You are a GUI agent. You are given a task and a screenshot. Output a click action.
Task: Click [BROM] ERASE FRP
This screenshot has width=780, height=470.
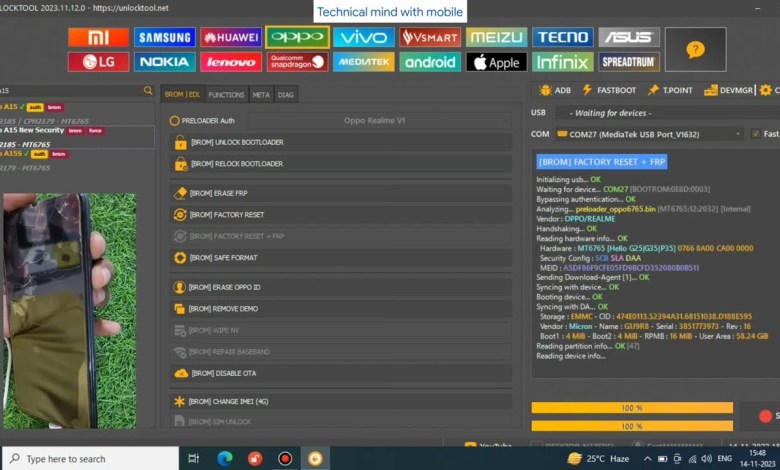pyautogui.click(x=341, y=193)
